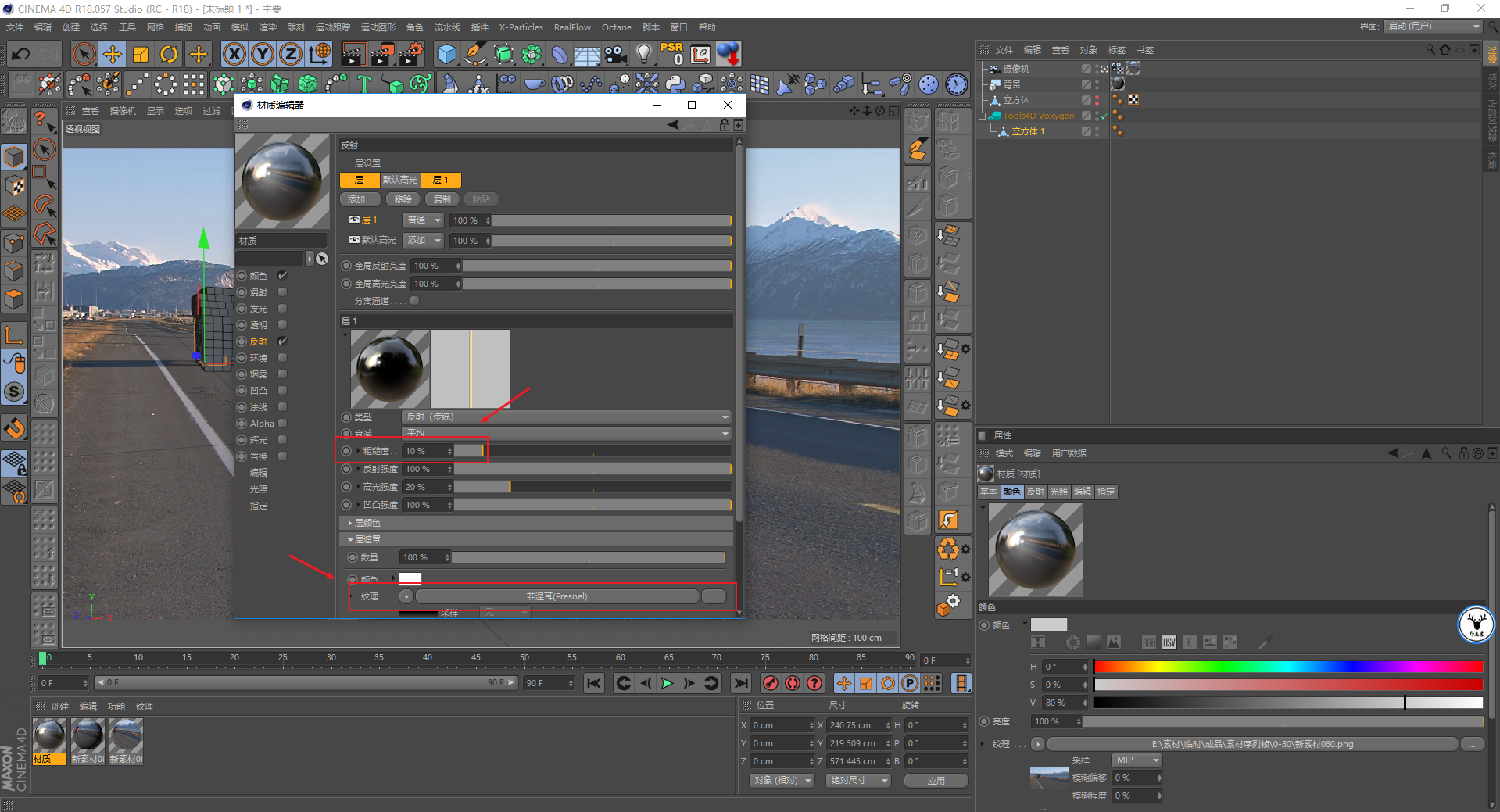1500x812 pixels.
Task: Open the 类型 dropdown showing 反射(传统)
Action: click(x=567, y=417)
